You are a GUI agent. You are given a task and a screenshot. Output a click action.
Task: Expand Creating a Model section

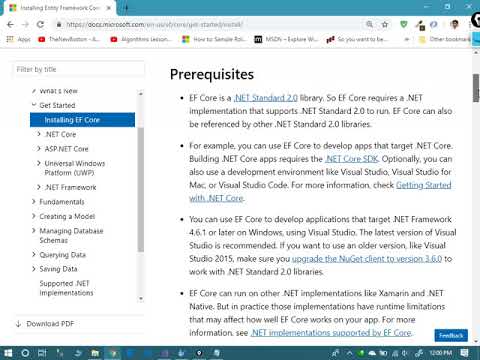34,216
